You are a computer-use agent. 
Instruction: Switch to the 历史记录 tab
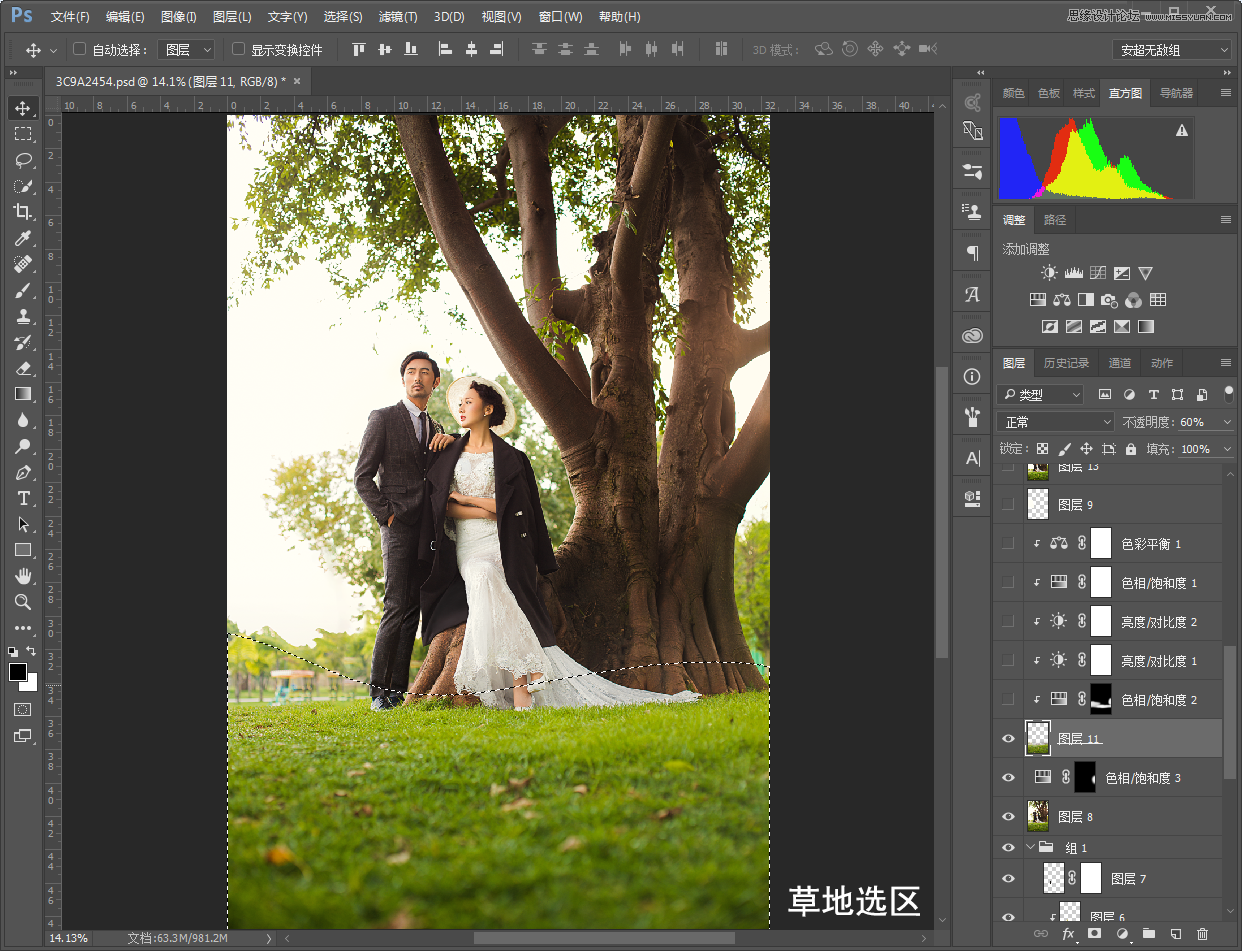[1066, 363]
